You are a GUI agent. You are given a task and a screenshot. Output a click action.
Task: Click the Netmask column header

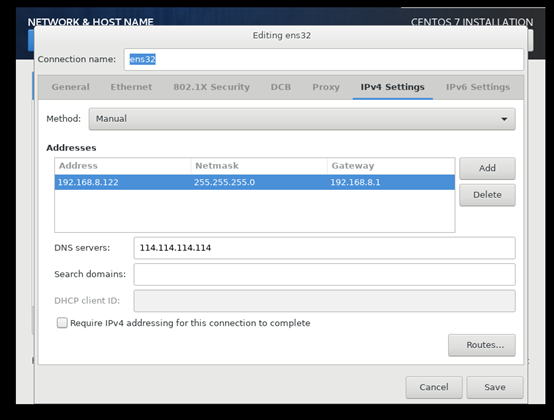(259, 166)
